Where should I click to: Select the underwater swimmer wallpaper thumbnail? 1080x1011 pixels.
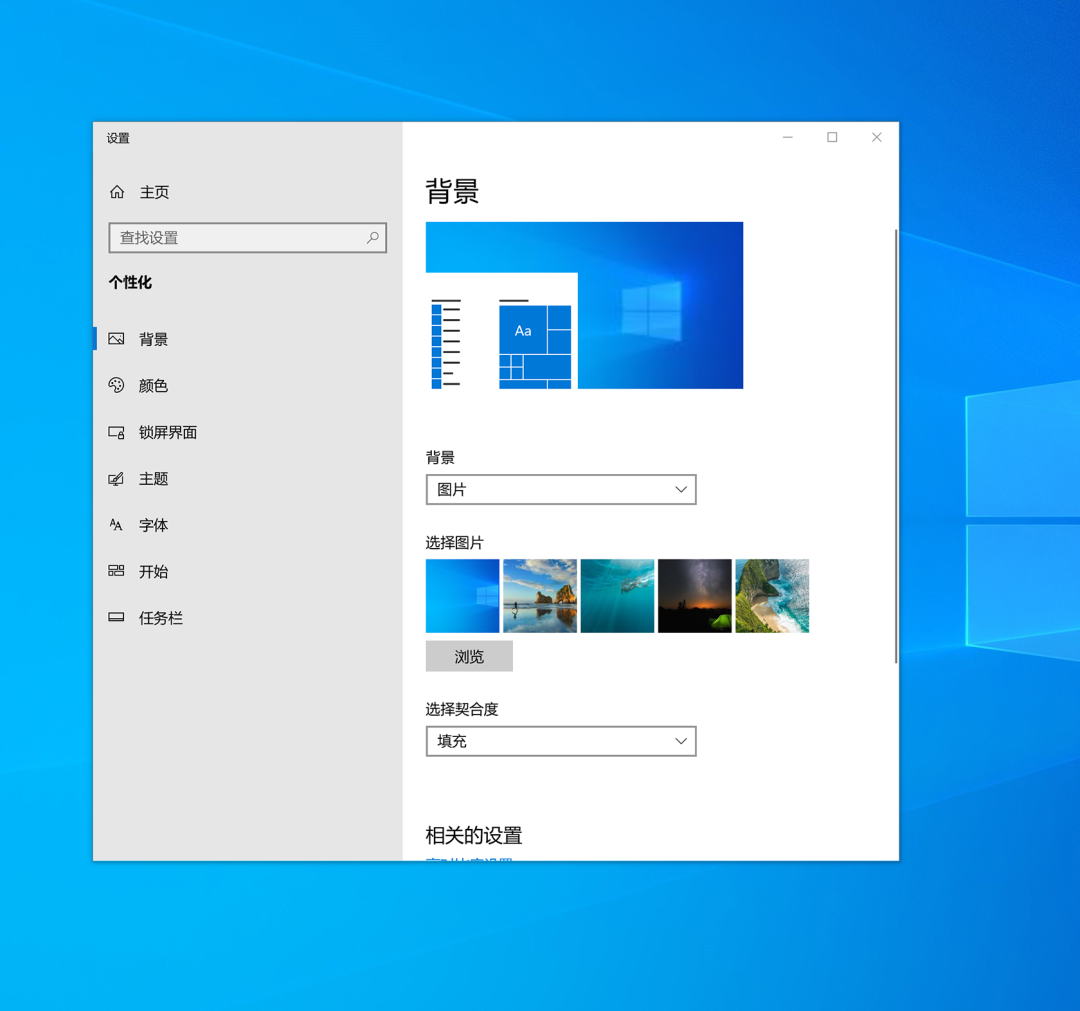point(617,596)
